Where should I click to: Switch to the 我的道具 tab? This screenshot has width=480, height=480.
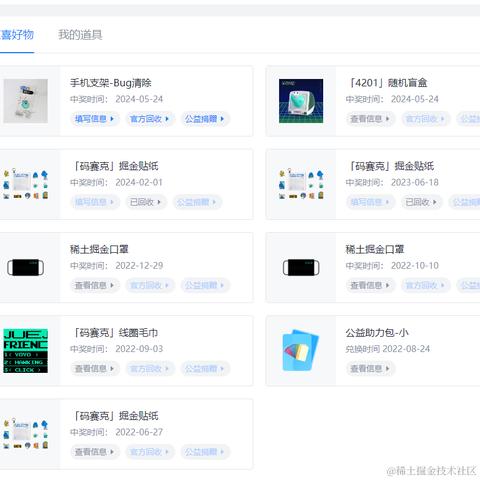click(x=80, y=35)
